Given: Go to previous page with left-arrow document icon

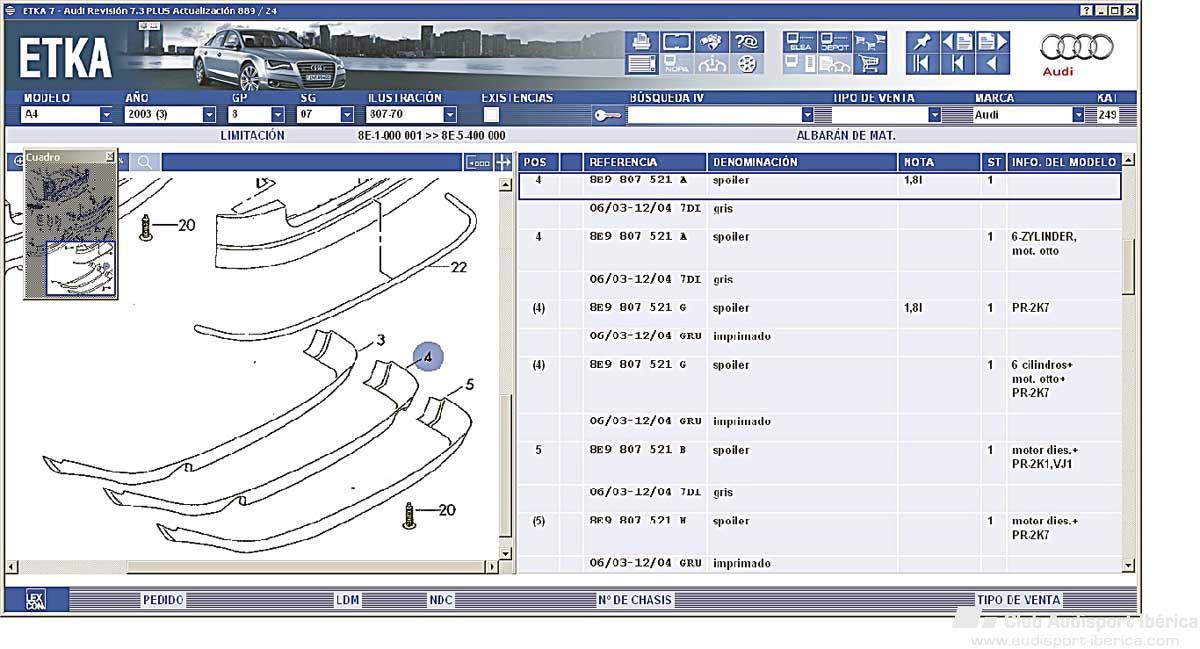Looking at the screenshot, I should tap(958, 42).
